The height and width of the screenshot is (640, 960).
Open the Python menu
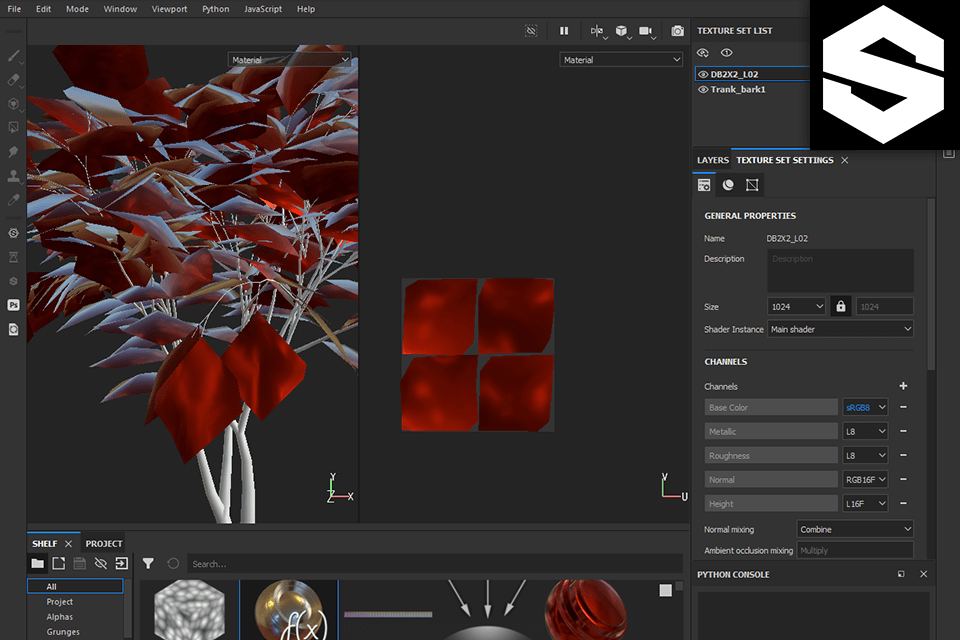tap(216, 9)
